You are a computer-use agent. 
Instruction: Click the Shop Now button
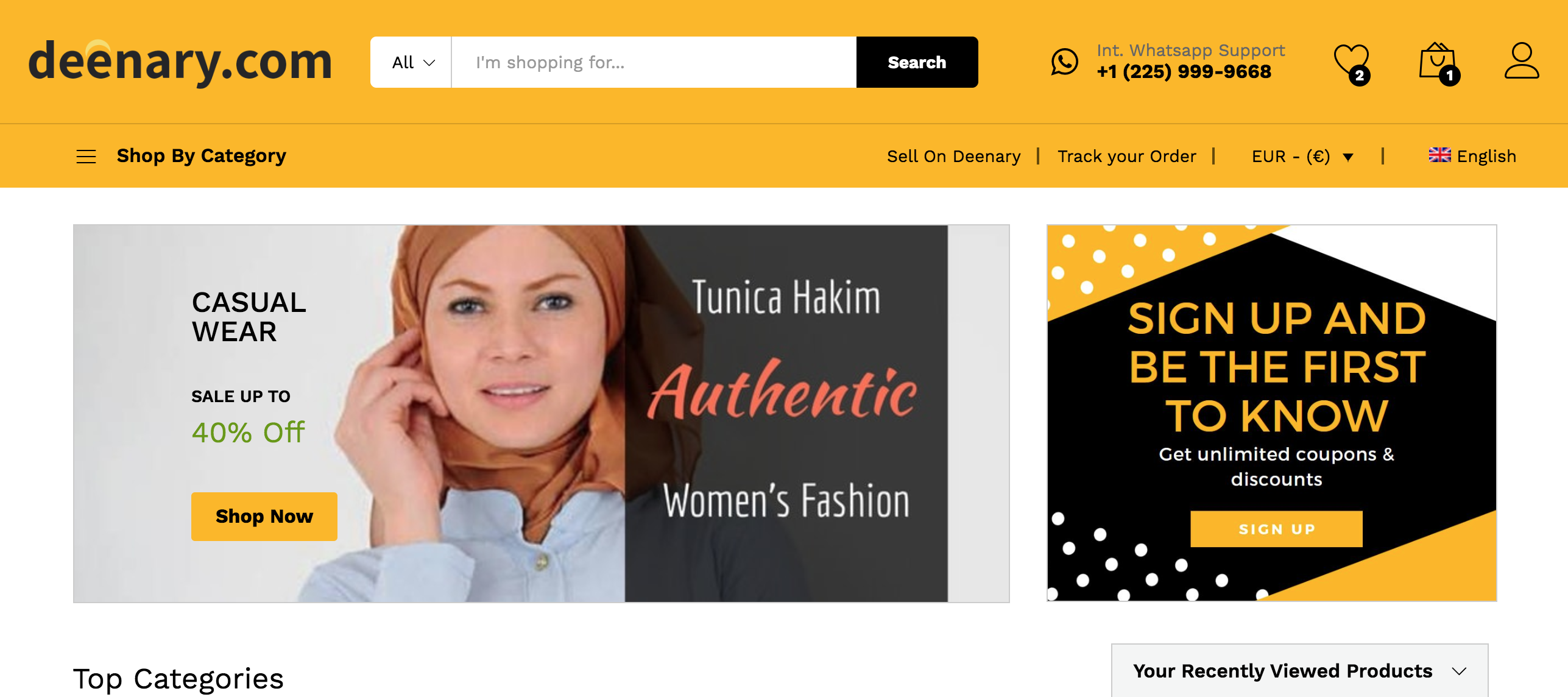coord(264,516)
